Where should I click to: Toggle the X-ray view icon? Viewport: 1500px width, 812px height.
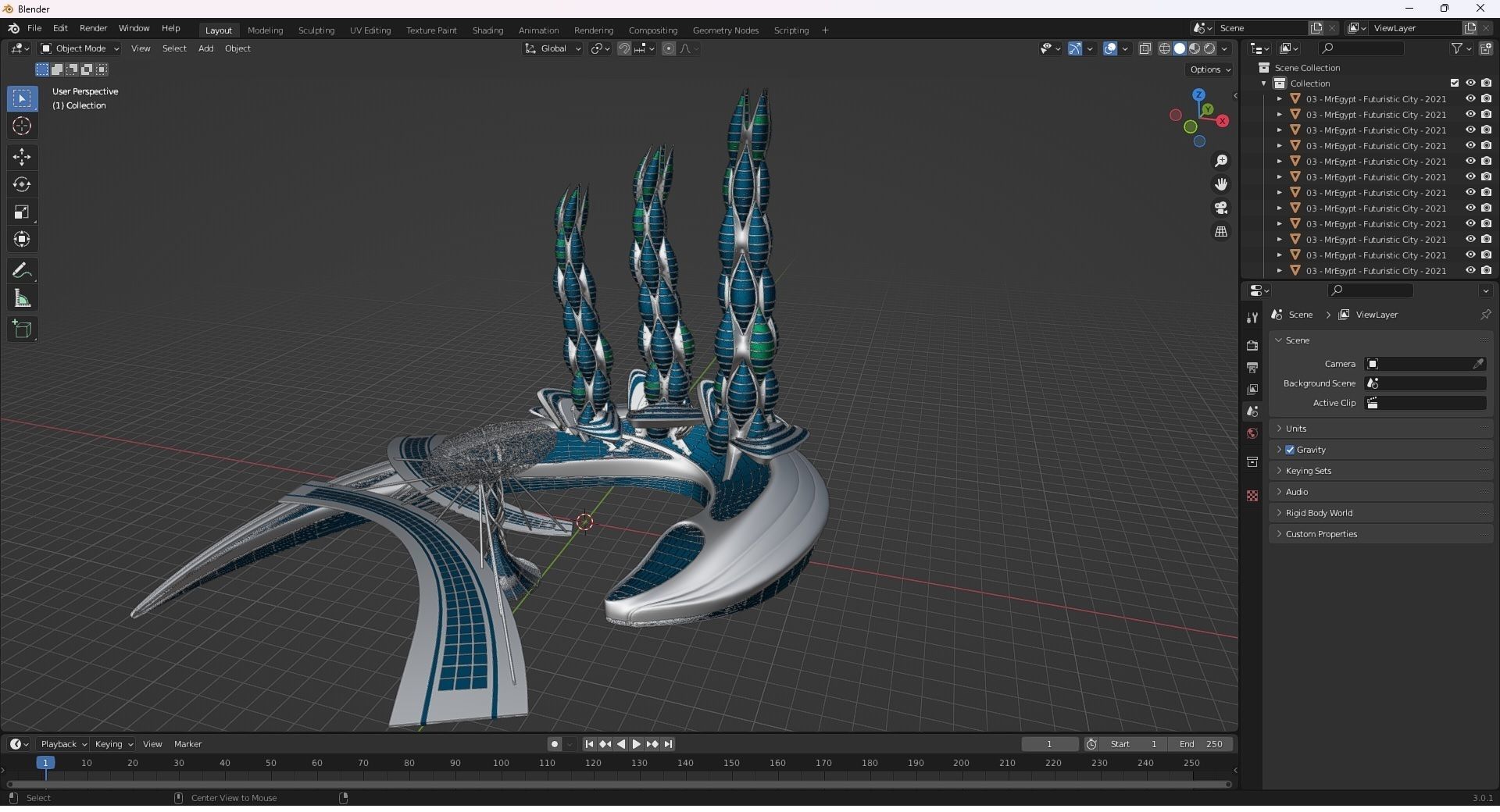(1145, 48)
